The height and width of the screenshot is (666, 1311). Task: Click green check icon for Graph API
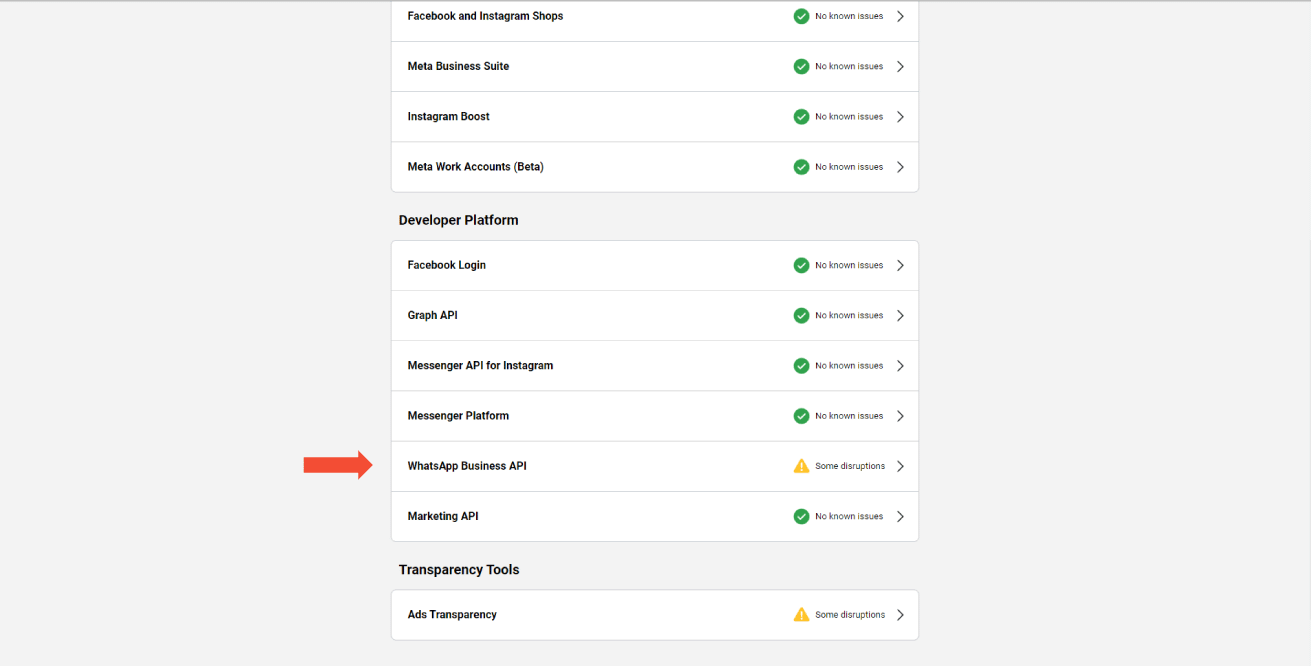coord(801,315)
